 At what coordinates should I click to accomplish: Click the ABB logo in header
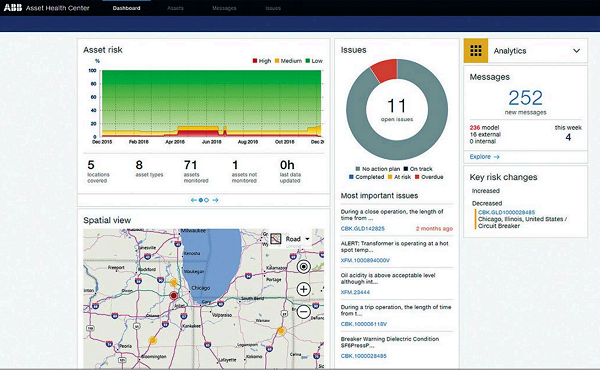pos(13,8)
